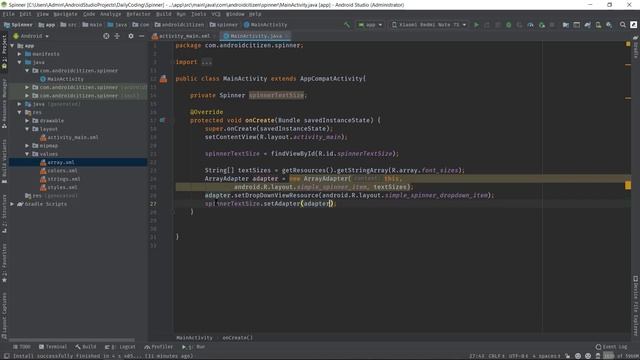Collapse the res folder
The width and height of the screenshot is (640, 360).
point(20,112)
